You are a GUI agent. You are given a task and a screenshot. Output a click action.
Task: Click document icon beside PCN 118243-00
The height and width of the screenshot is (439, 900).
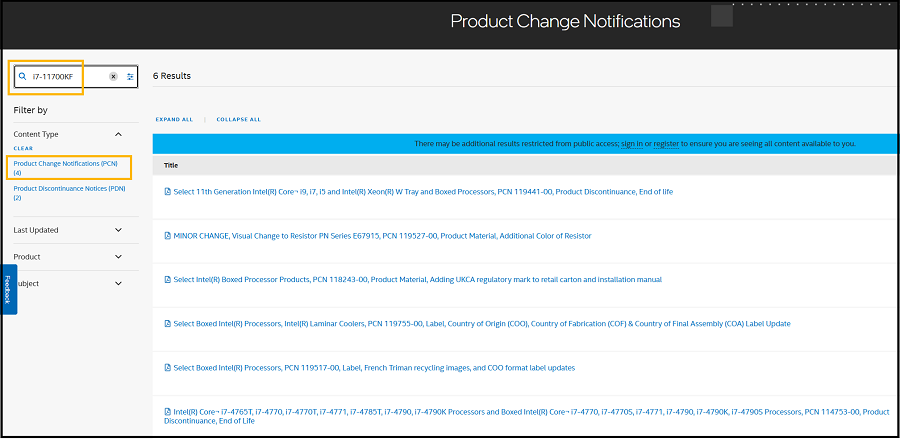coord(167,280)
